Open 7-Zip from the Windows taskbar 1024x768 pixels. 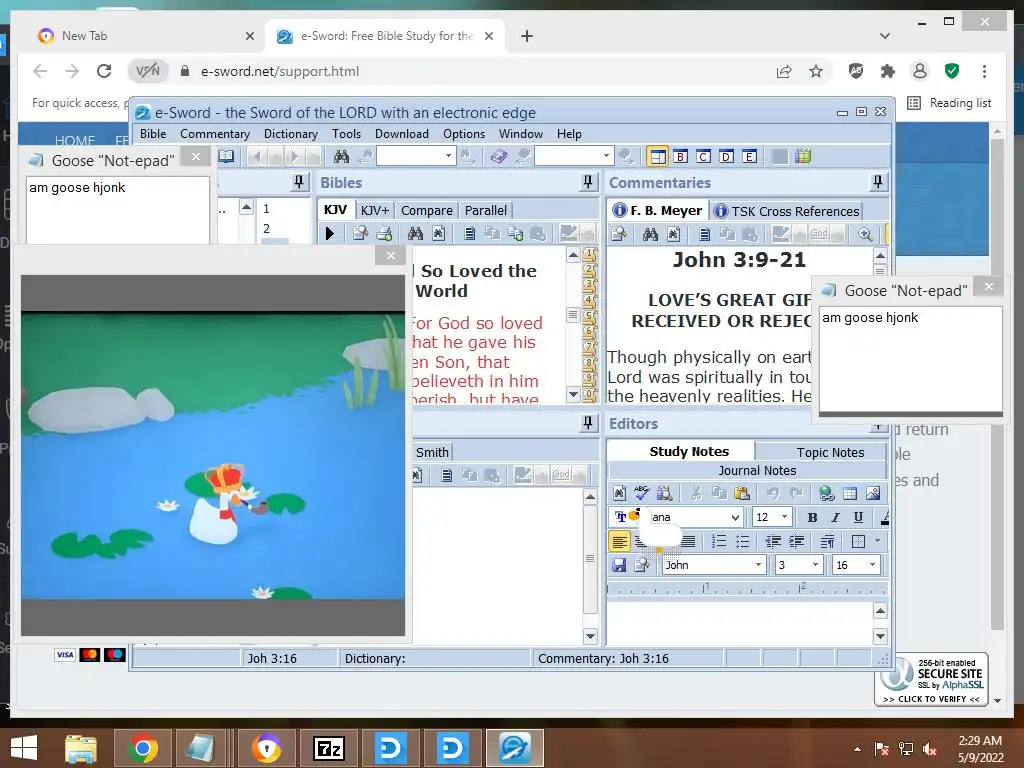point(328,748)
